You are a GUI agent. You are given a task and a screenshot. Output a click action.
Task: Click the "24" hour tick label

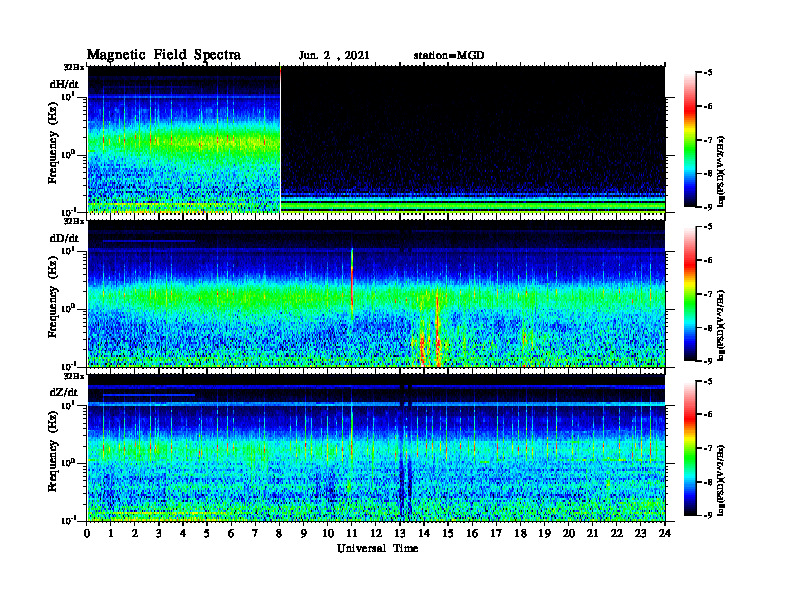pyautogui.click(x=665, y=534)
